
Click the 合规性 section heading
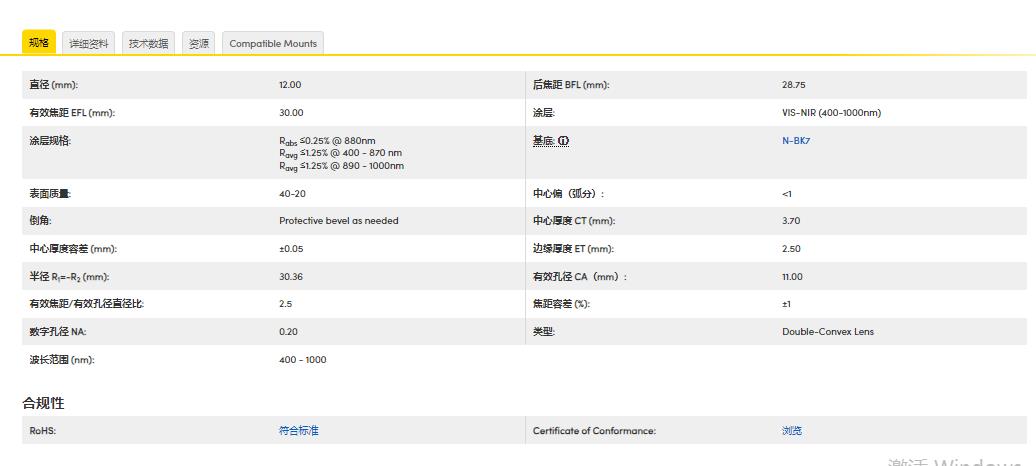[x=44, y=403]
